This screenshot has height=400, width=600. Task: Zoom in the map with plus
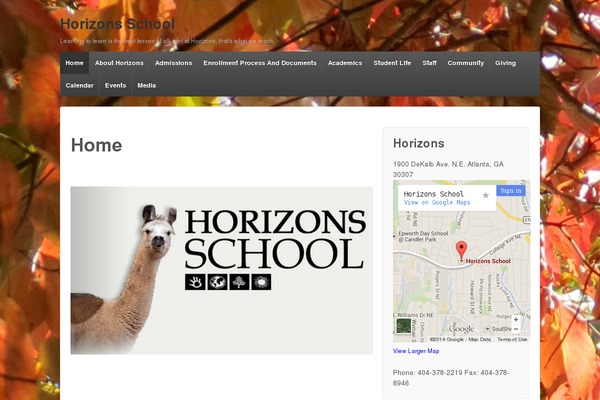point(516,319)
